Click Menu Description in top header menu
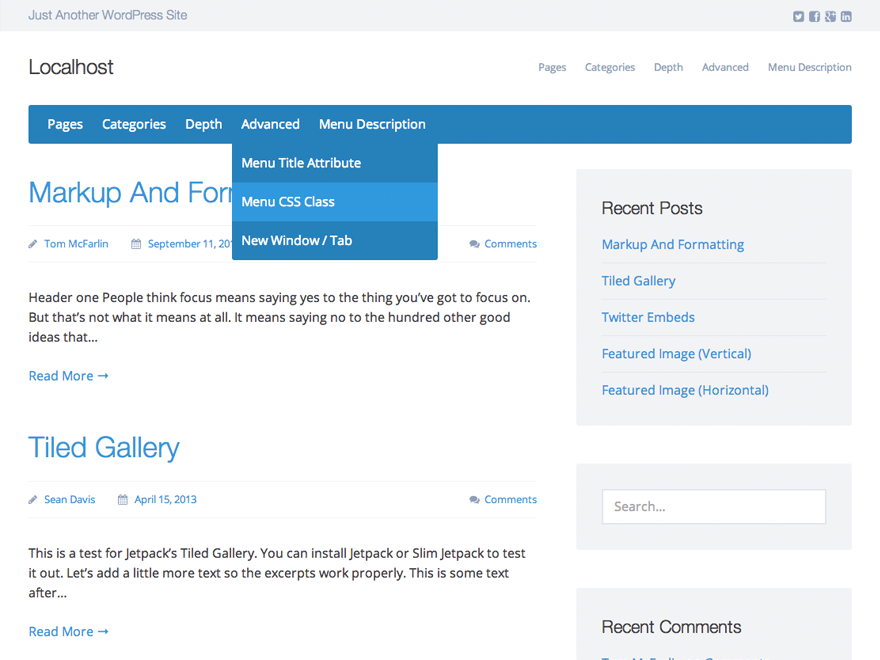The width and height of the screenshot is (880, 660). [x=809, y=67]
